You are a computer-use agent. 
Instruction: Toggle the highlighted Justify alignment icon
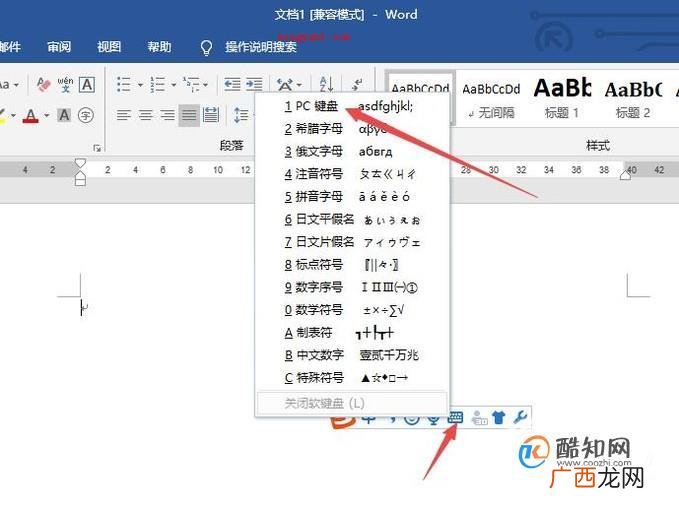(x=189, y=115)
